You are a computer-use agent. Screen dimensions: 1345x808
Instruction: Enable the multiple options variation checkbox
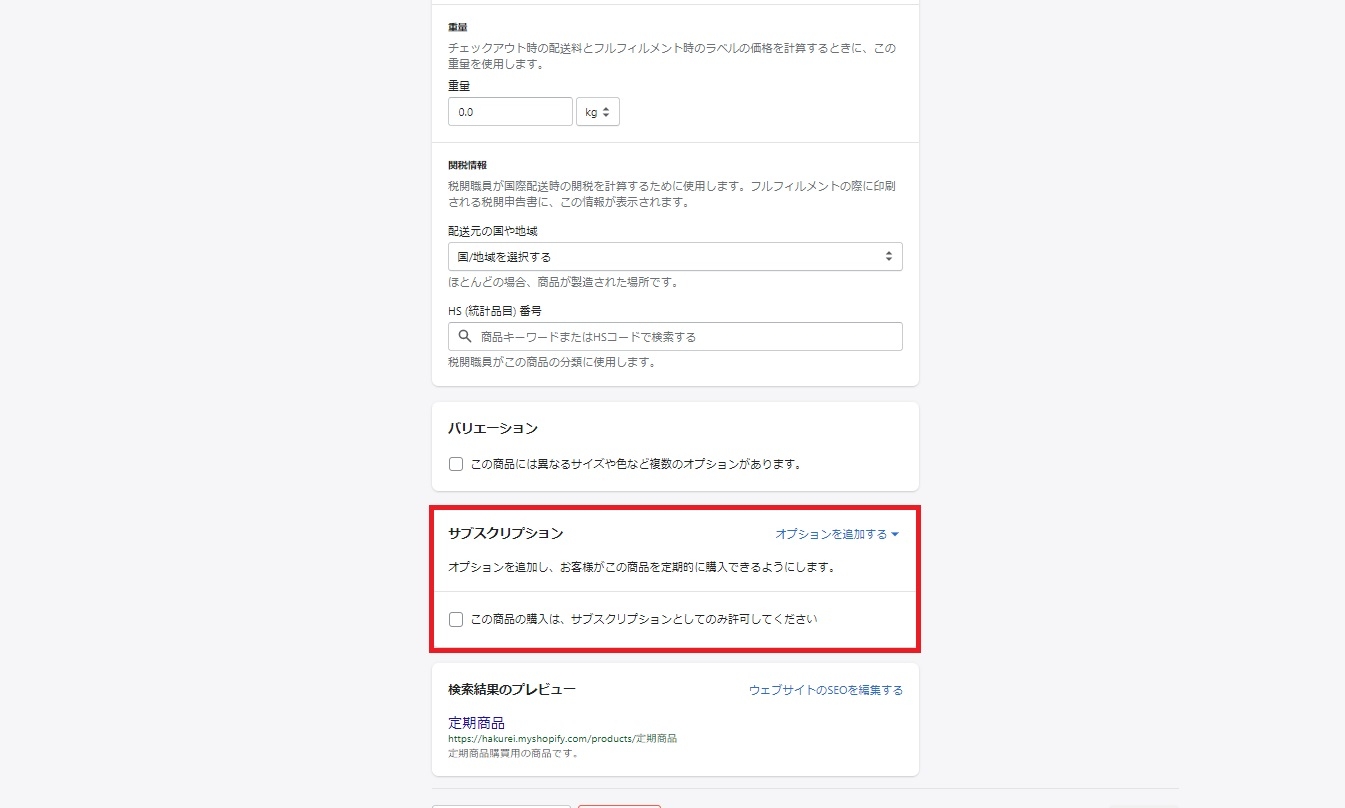(x=456, y=464)
